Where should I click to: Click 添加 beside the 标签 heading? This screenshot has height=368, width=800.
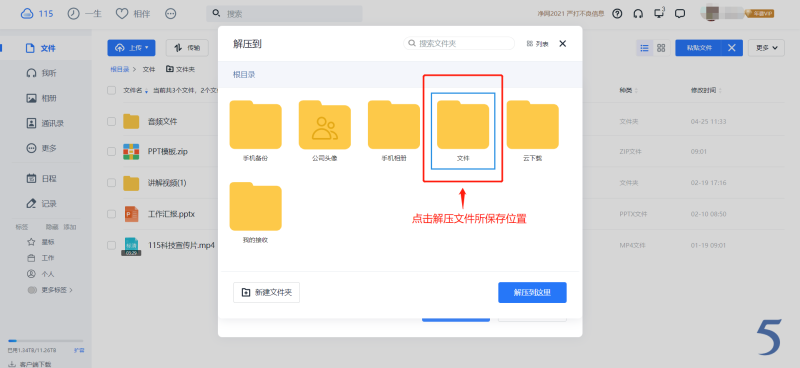tap(70, 227)
